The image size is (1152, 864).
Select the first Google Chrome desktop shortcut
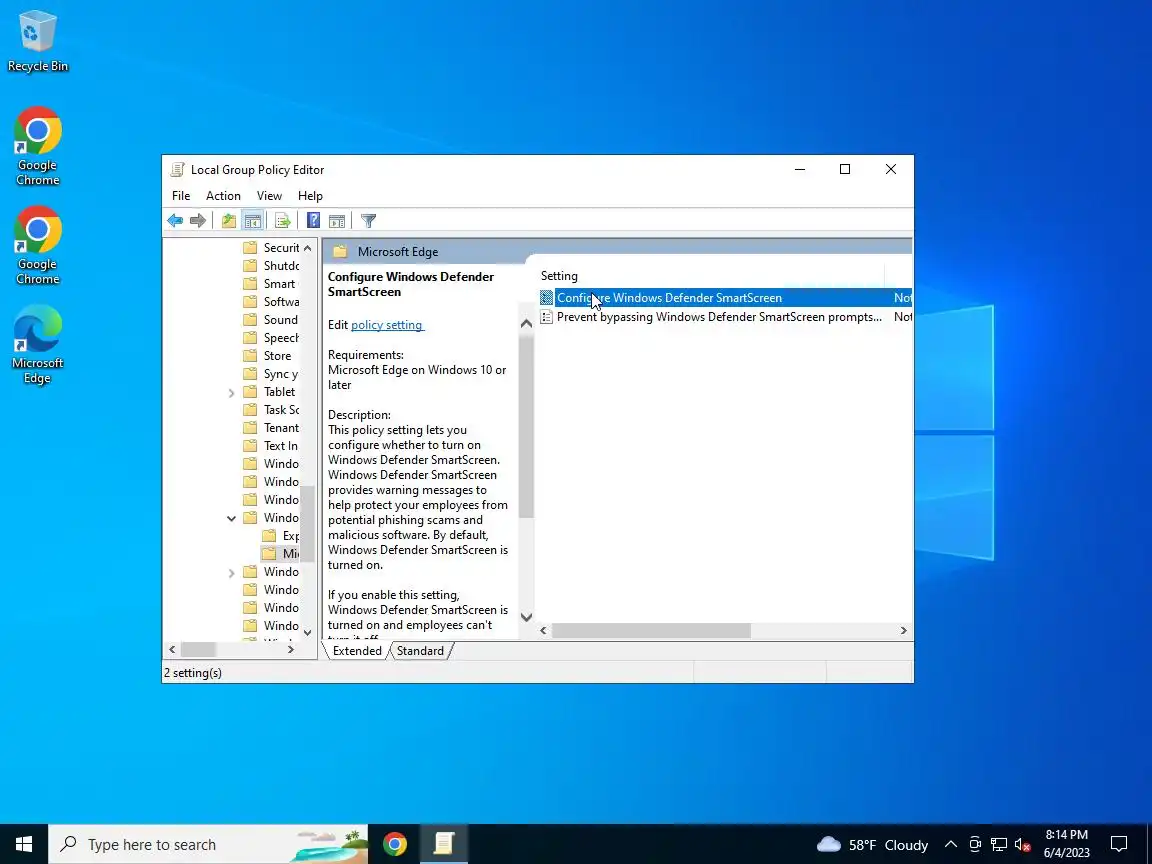[37, 146]
